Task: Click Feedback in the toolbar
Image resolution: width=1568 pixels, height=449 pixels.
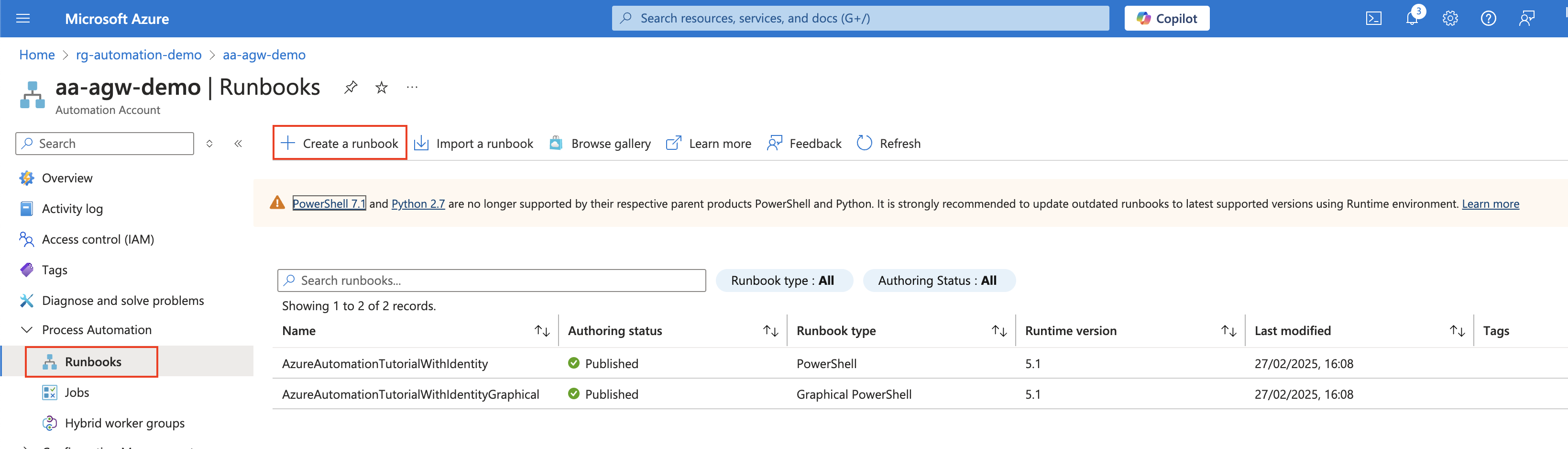Action: (x=804, y=143)
